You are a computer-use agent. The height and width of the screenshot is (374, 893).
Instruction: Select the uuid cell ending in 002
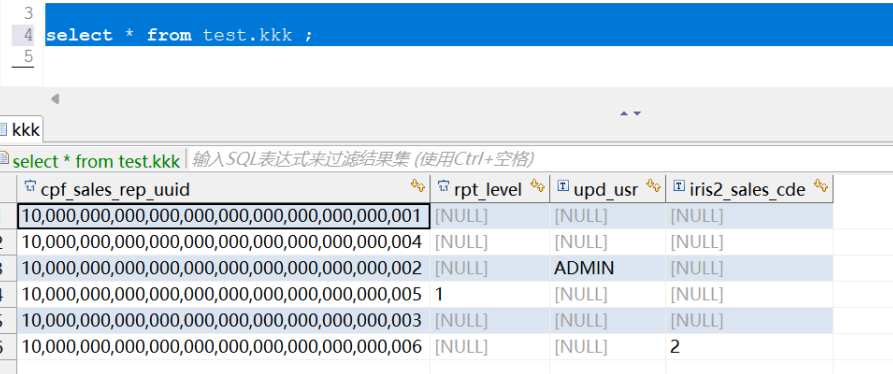coord(223,268)
